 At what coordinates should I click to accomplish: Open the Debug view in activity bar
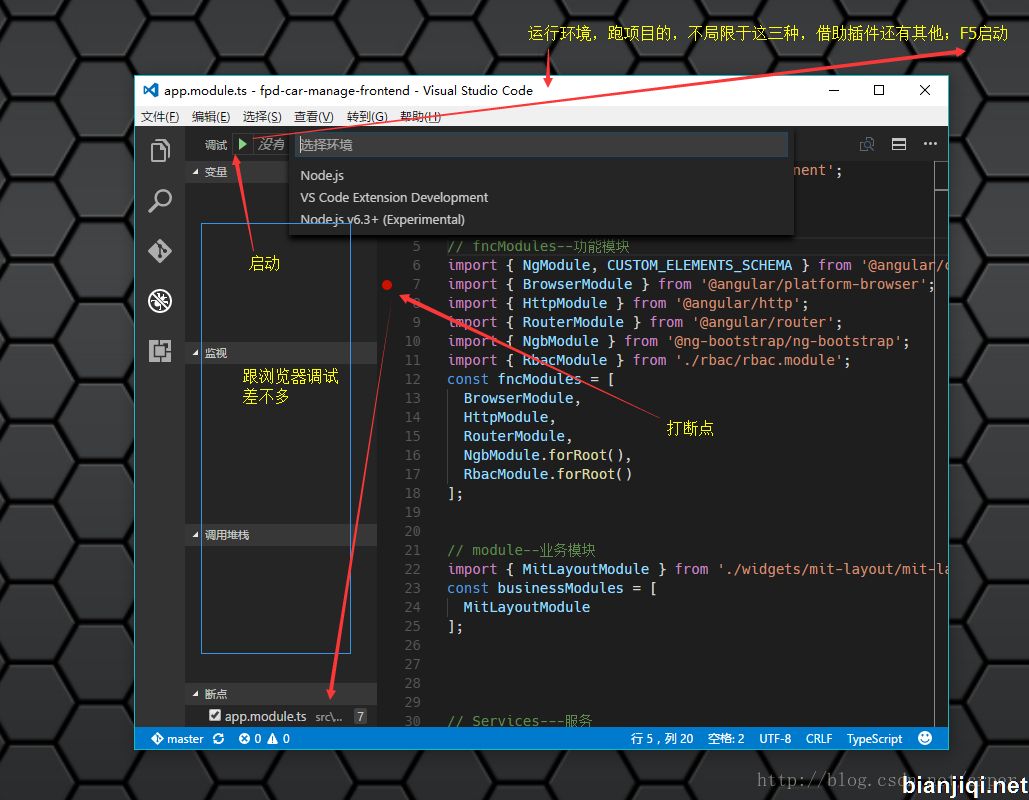(x=160, y=301)
